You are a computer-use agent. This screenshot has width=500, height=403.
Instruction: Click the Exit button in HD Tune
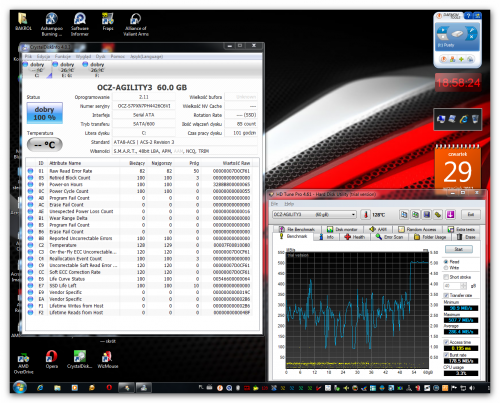click(x=471, y=214)
